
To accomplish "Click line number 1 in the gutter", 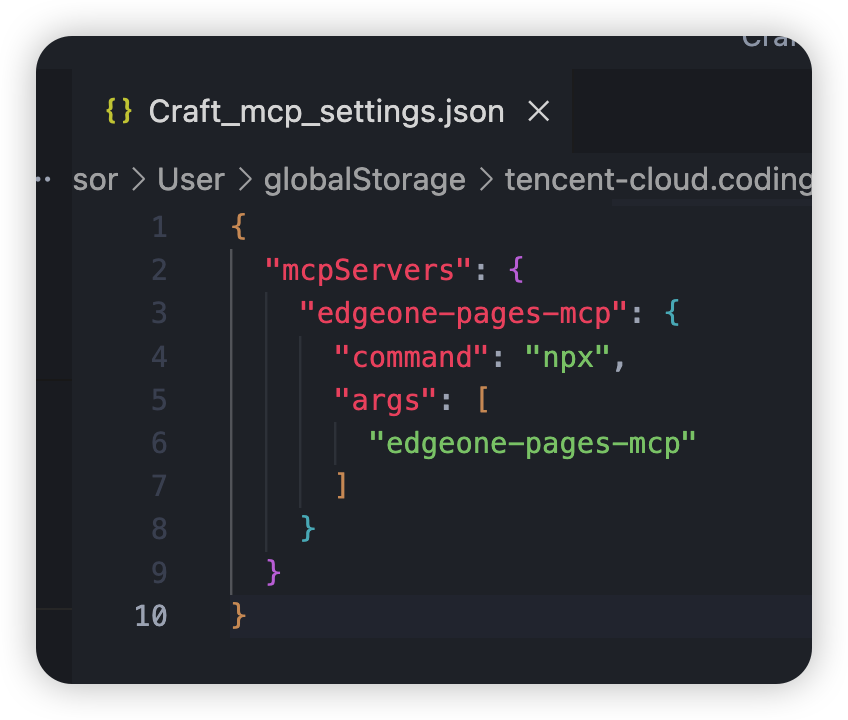I will point(160,227).
